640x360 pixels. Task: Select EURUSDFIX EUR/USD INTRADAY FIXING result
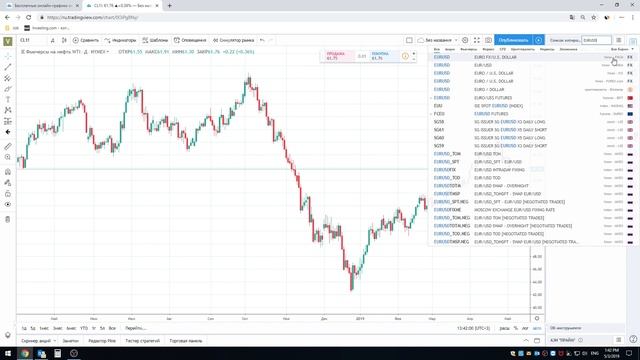(x=533, y=170)
